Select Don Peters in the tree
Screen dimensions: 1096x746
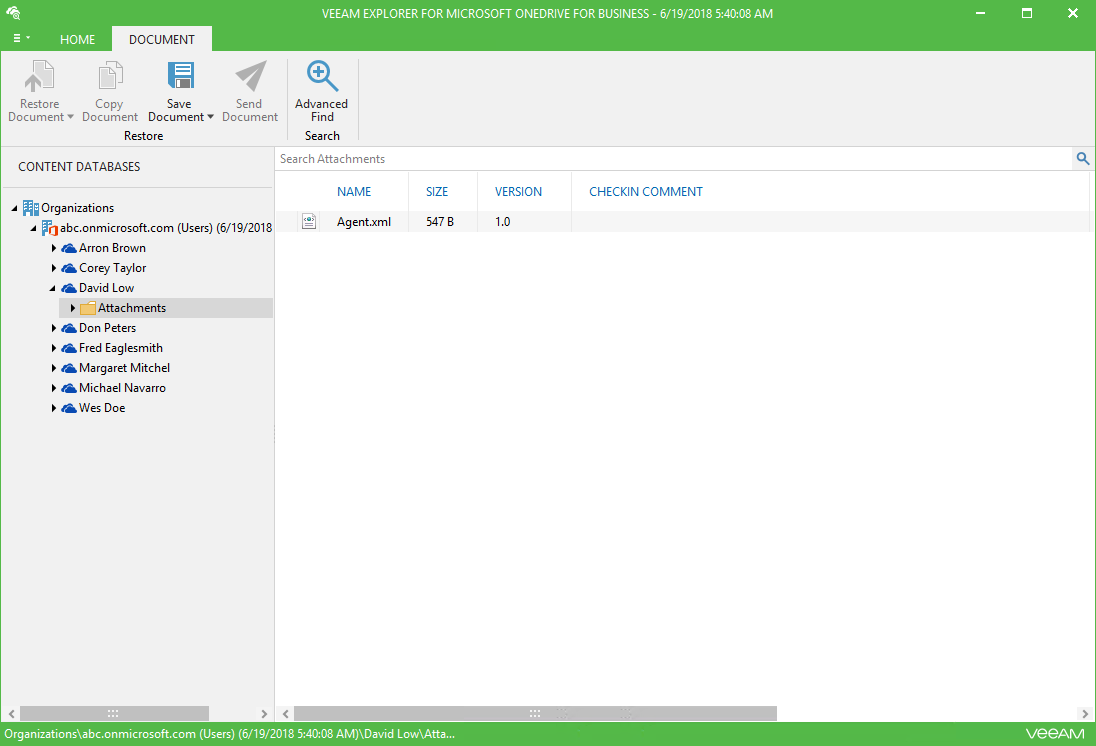point(108,328)
